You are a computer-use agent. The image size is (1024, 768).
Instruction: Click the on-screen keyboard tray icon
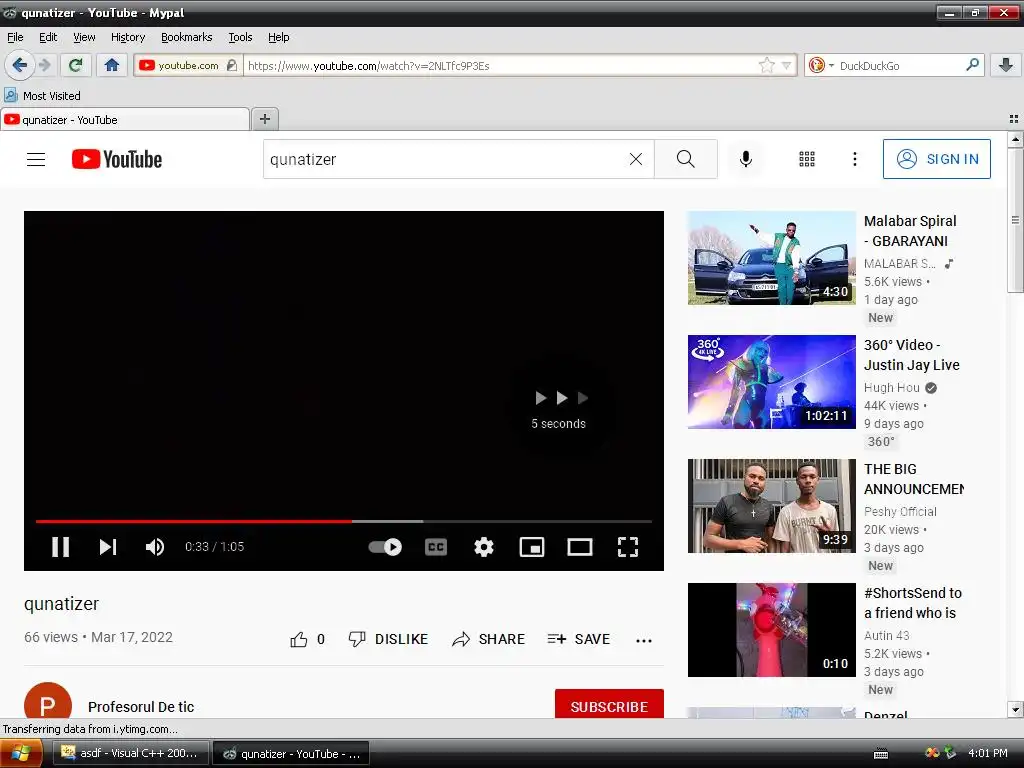881,754
